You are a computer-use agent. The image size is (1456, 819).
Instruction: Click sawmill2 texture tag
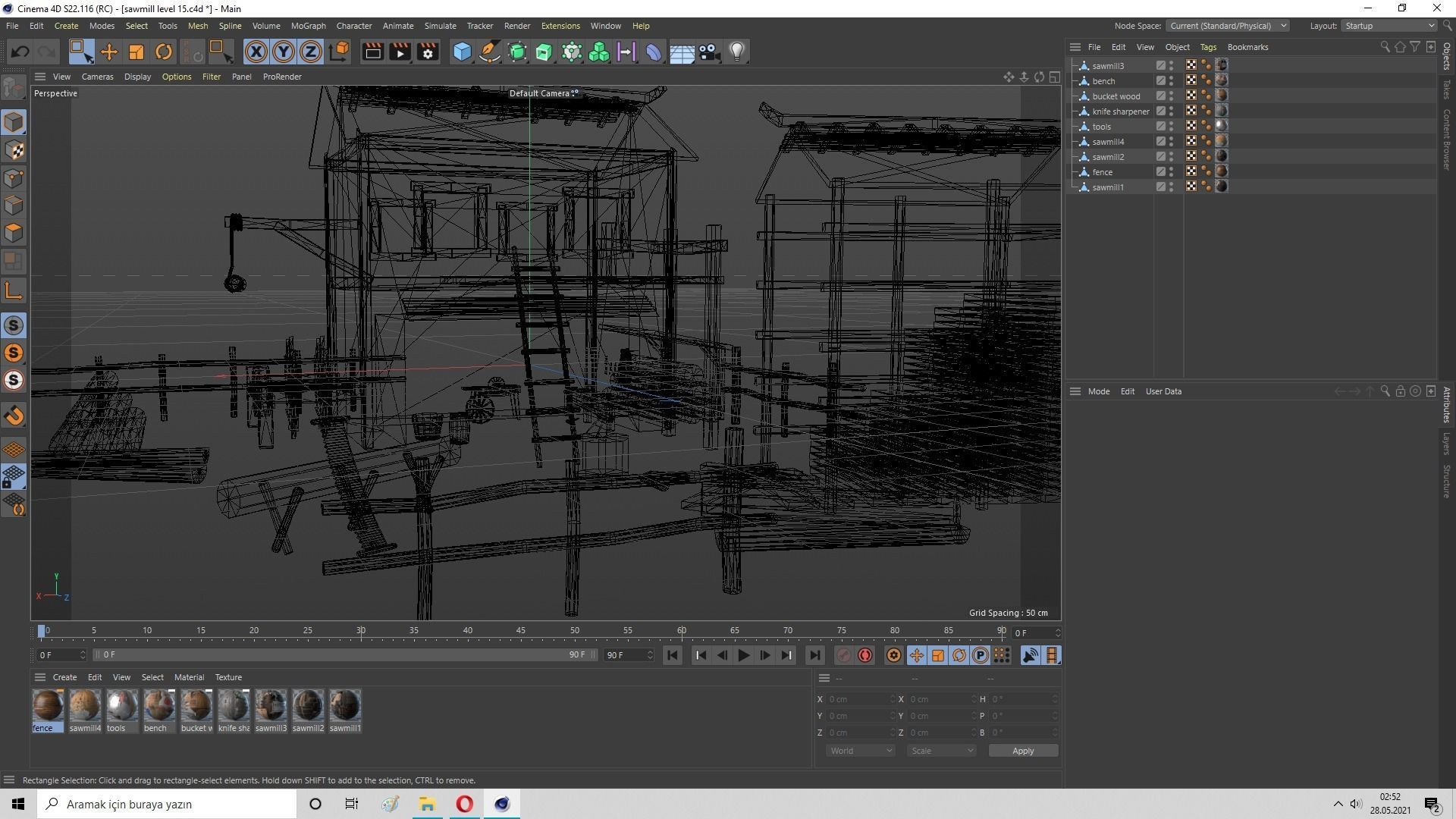click(1222, 156)
